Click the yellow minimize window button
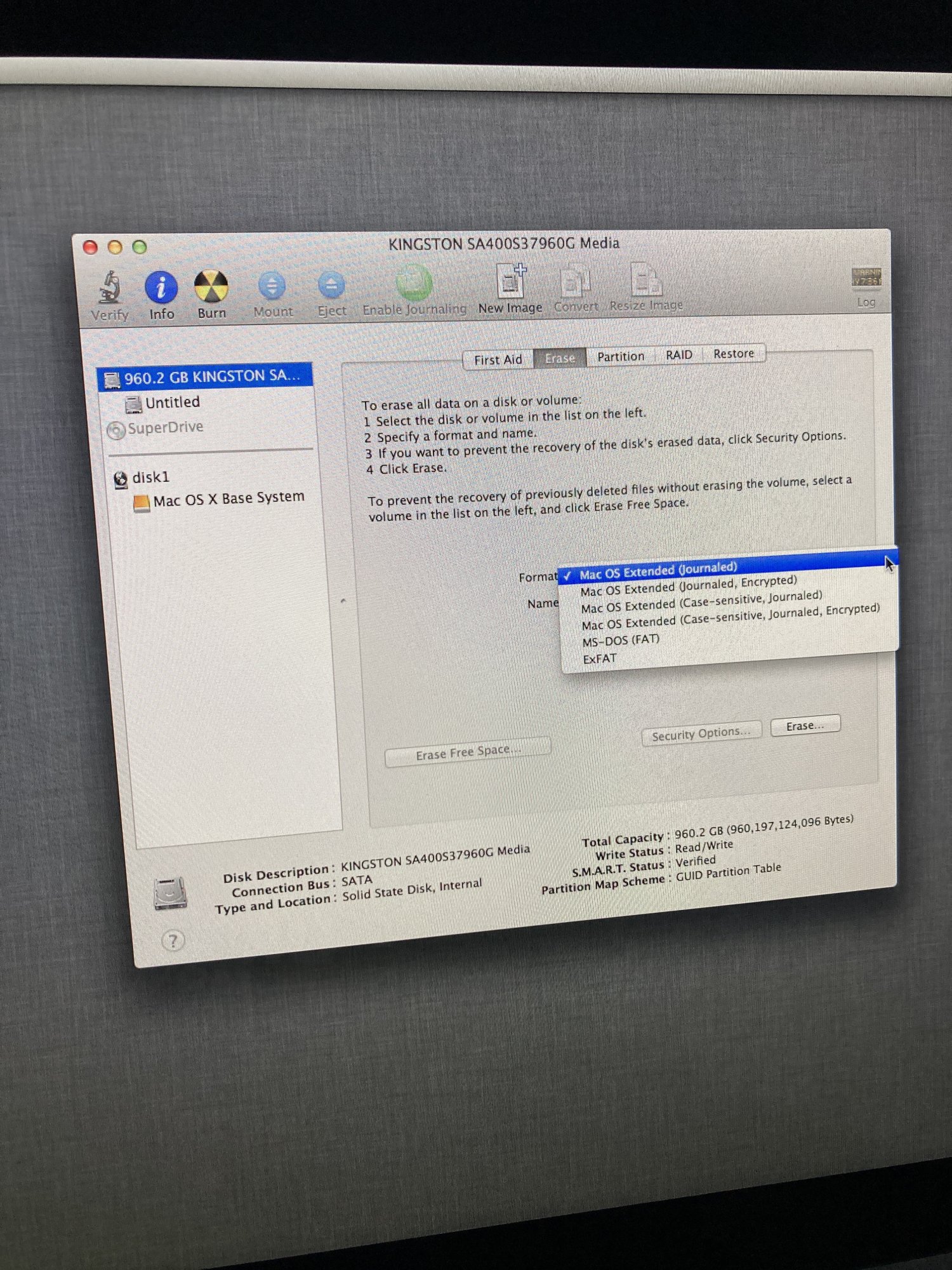 (115, 247)
